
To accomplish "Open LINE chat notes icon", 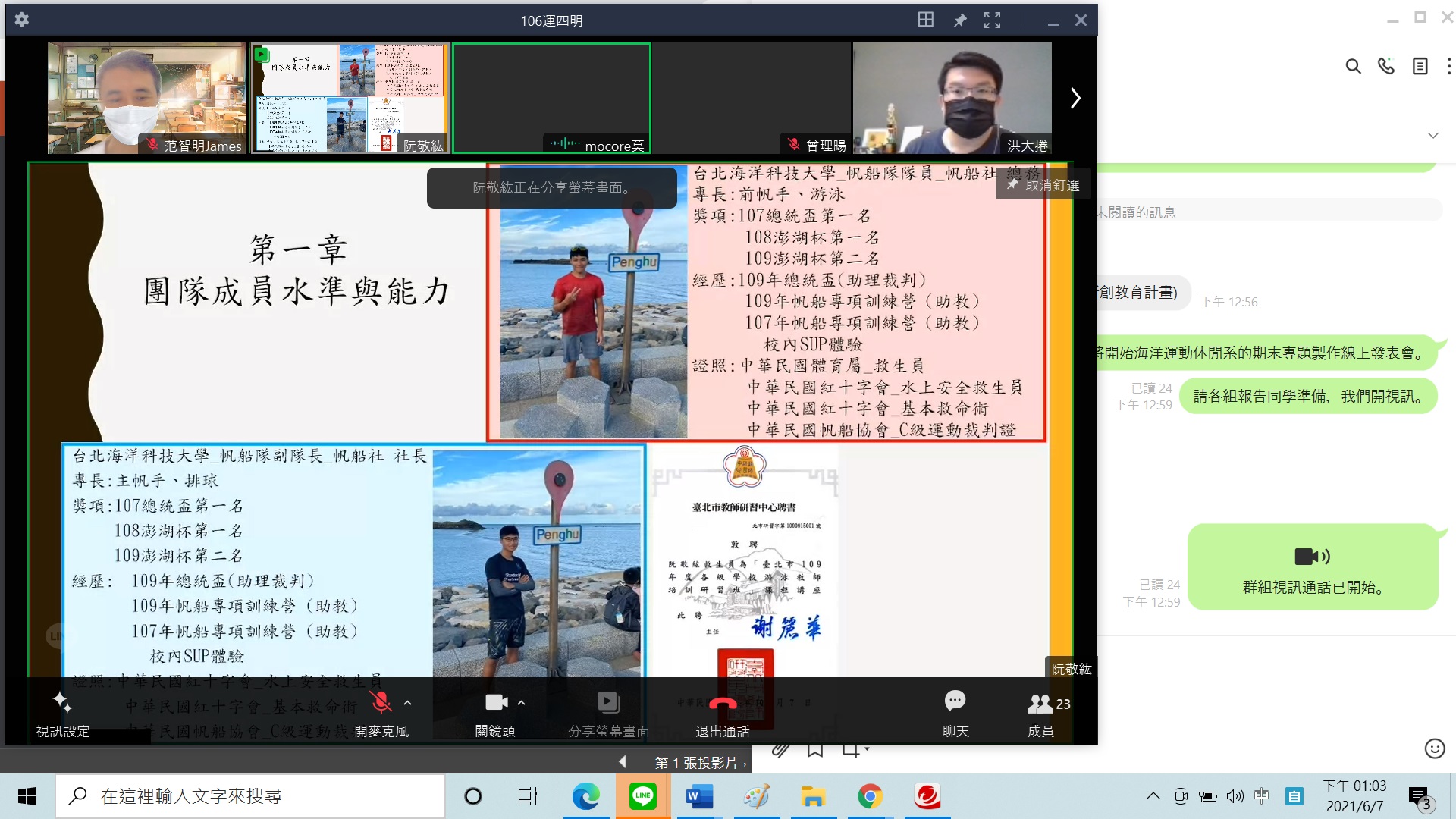I will coord(1420,67).
